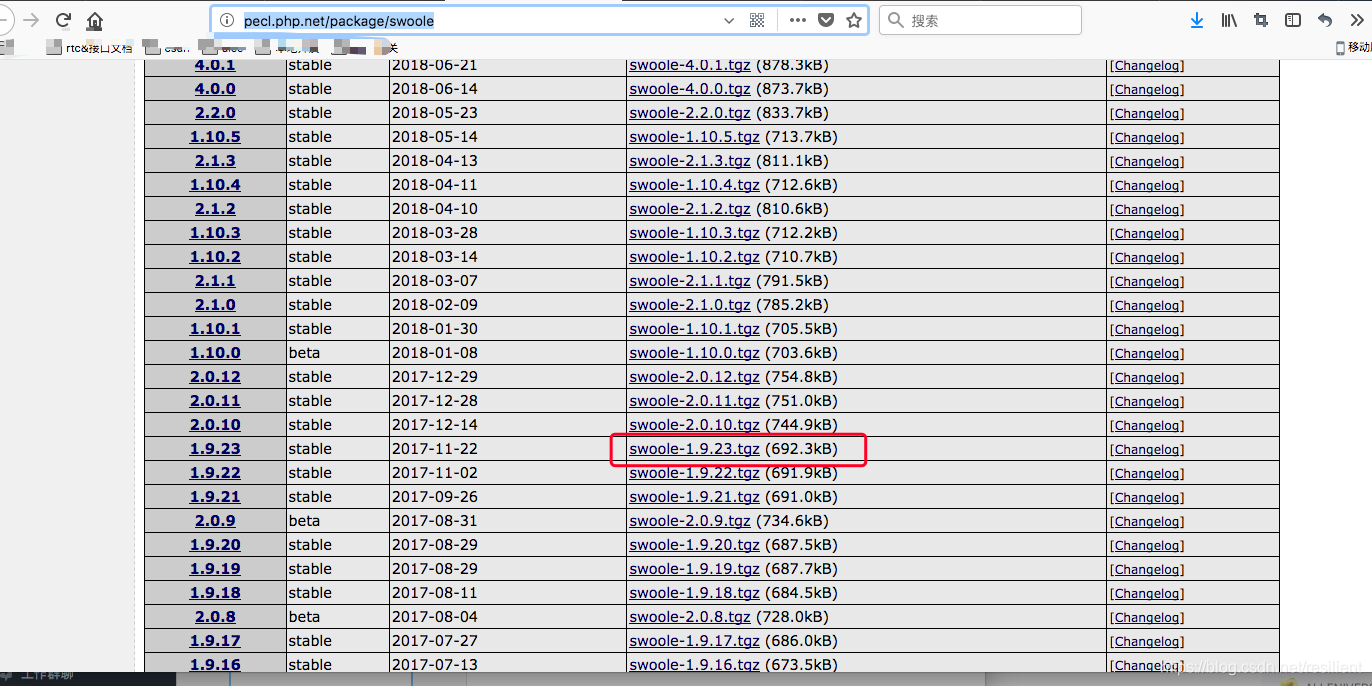Select date 2018-01-30 in 1.10.1 row

[x=435, y=329]
